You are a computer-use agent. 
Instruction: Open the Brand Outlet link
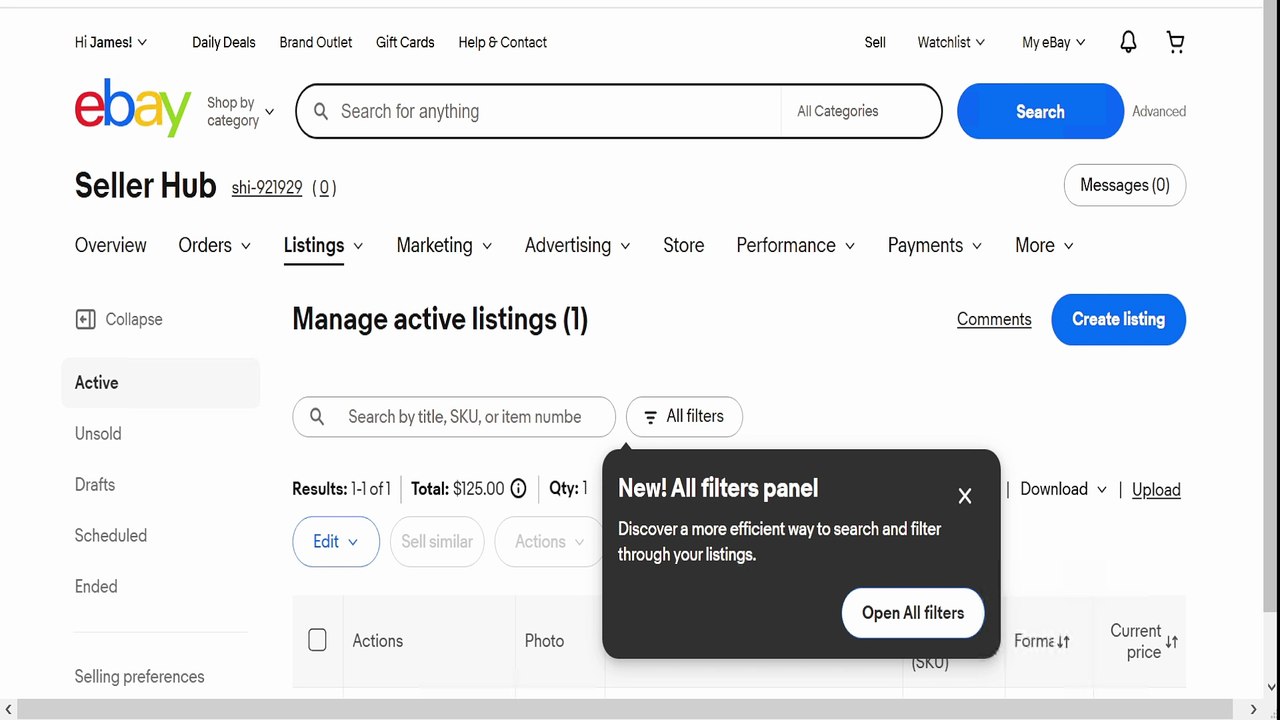(x=316, y=42)
